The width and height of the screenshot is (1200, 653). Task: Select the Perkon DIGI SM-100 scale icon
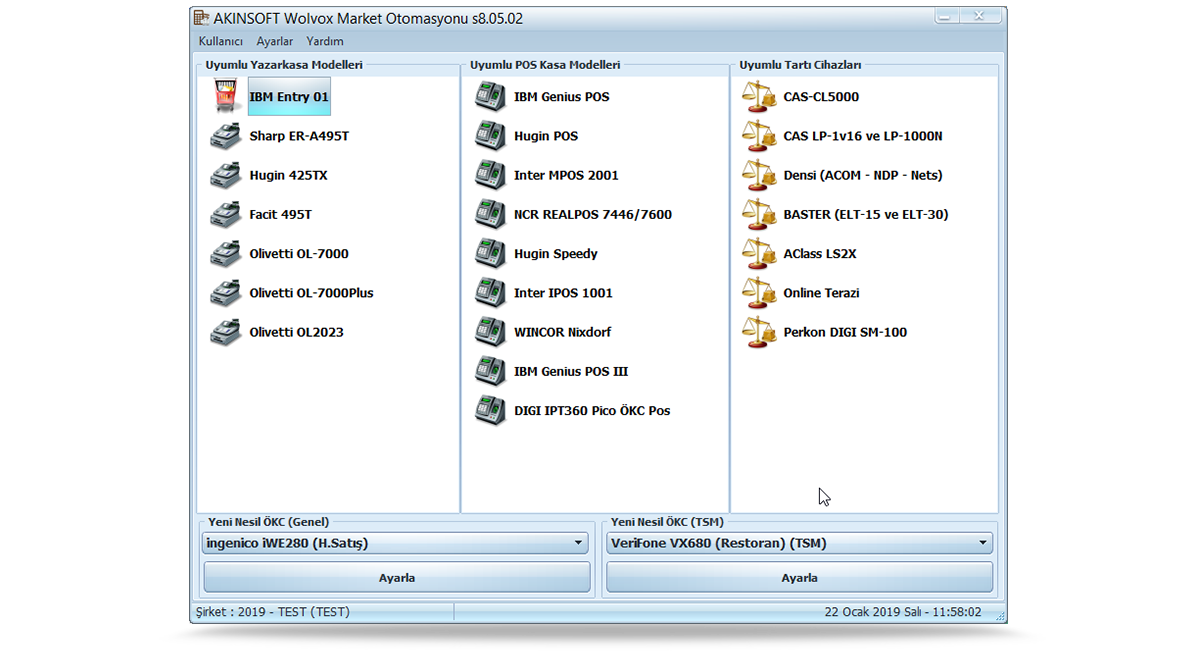coord(759,332)
